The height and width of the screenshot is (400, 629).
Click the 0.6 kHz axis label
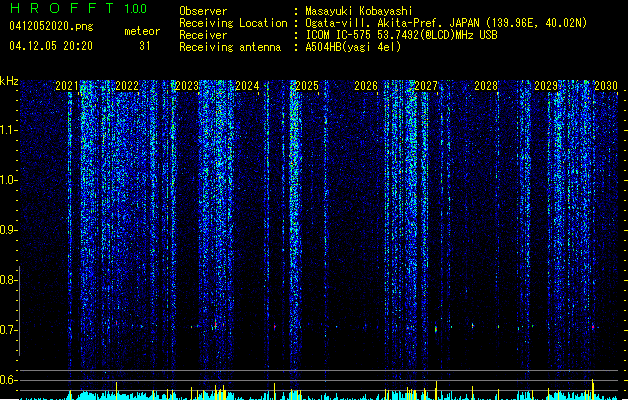(x=9, y=380)
